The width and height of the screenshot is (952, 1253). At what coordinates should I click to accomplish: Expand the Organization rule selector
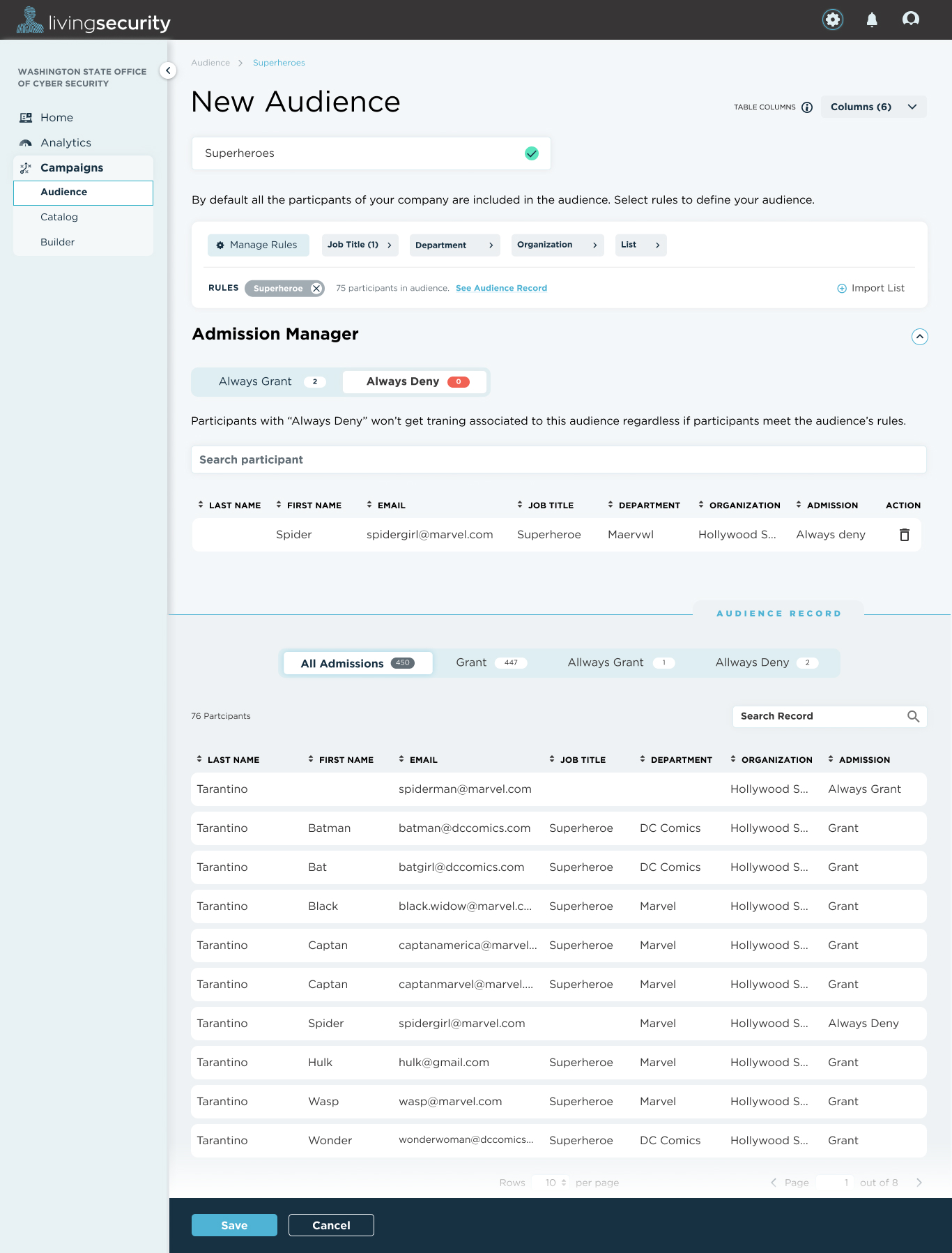click(558, 245)
